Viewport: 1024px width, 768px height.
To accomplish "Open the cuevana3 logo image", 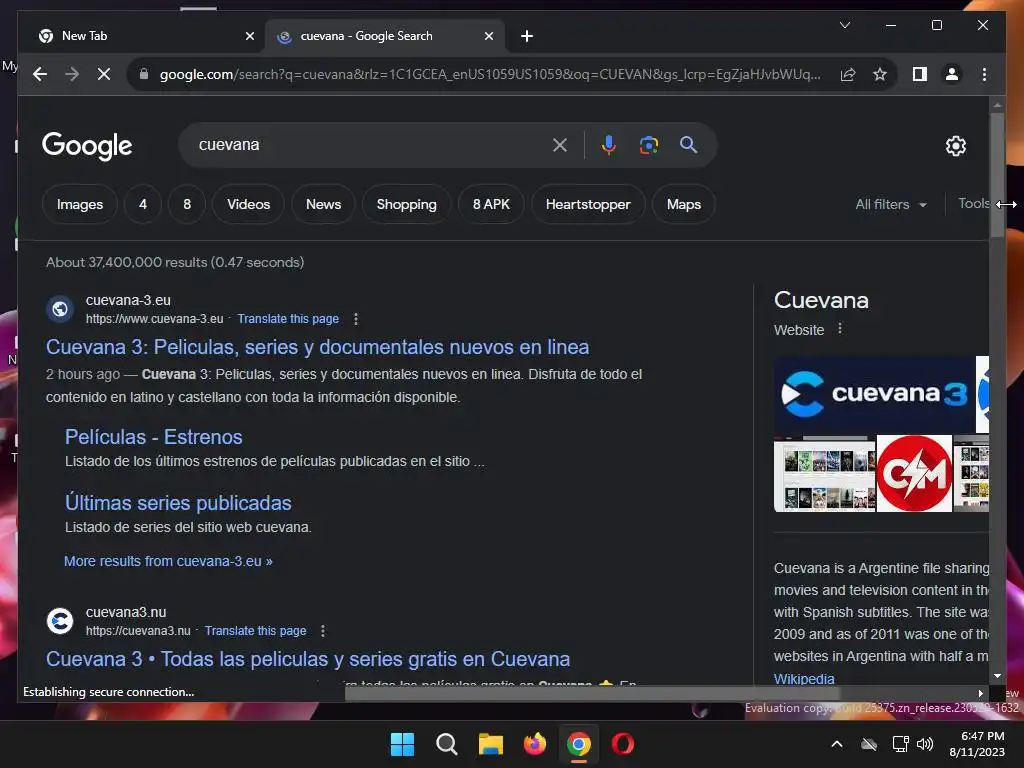I will tap(874, 394).
